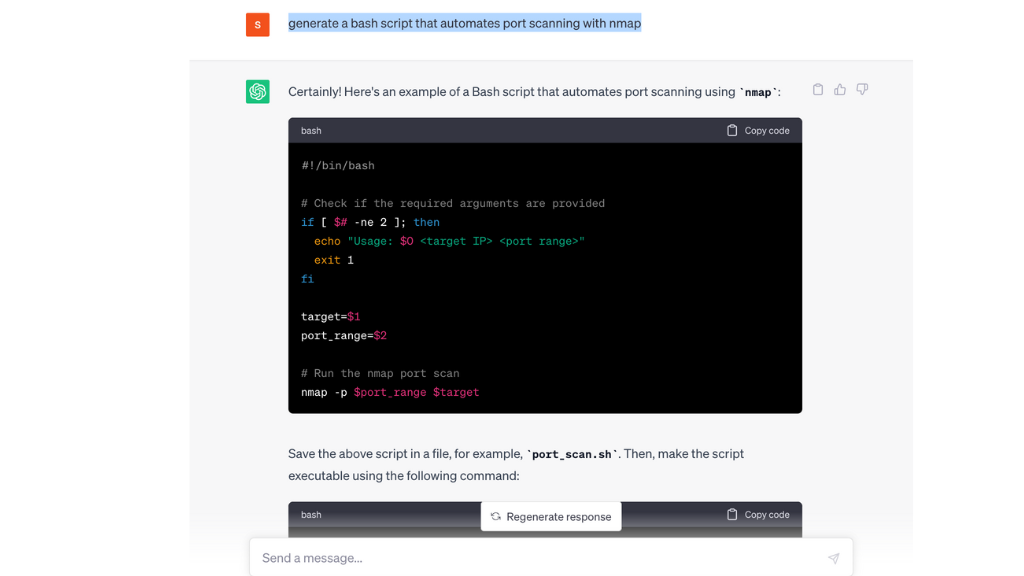This screenshot has height=576, width=1024.
Task: Click the nmap -p $port_range $target line
Action: tap(390, 392)
